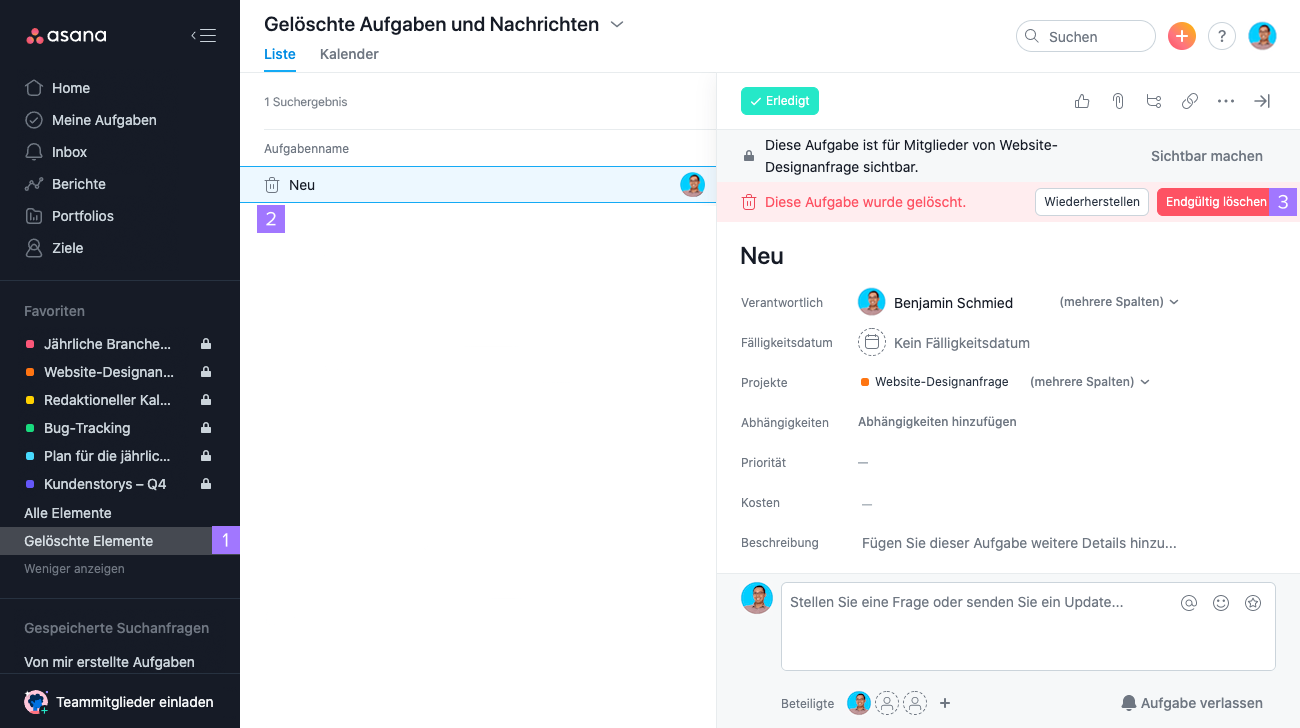This screenshot has width=1300, height=728.
Task: Collapse sidebar with the menu icon
Action: [204, 36]
